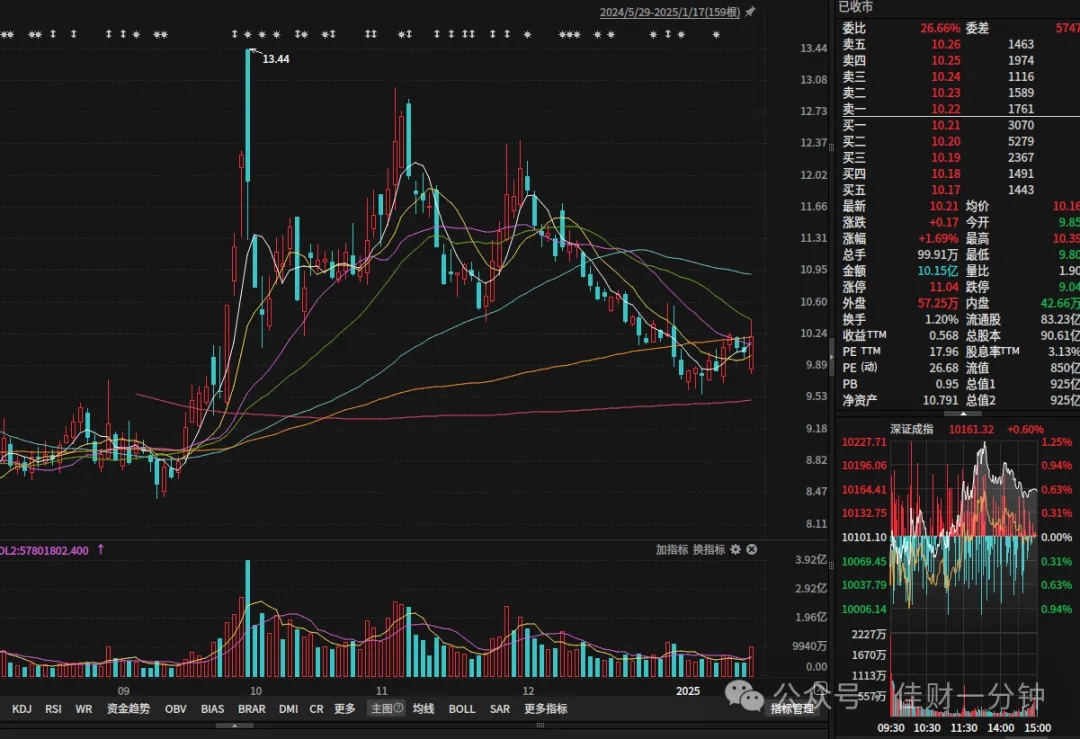Toggle right panel using arrow beside PE TTM row
The image size is (1080, 739).
click(x=831, y=355)
